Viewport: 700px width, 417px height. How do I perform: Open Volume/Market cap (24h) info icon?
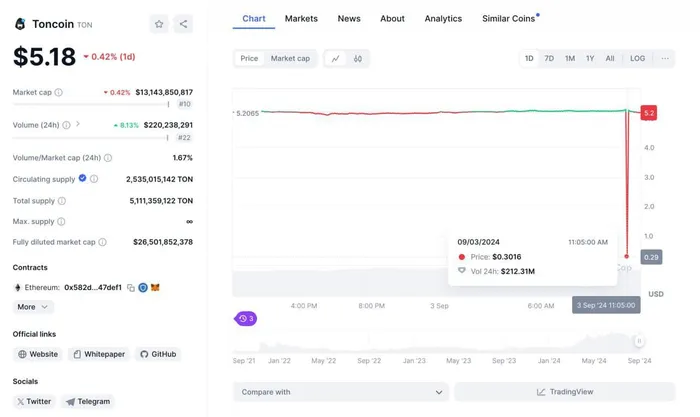(108, 158)
